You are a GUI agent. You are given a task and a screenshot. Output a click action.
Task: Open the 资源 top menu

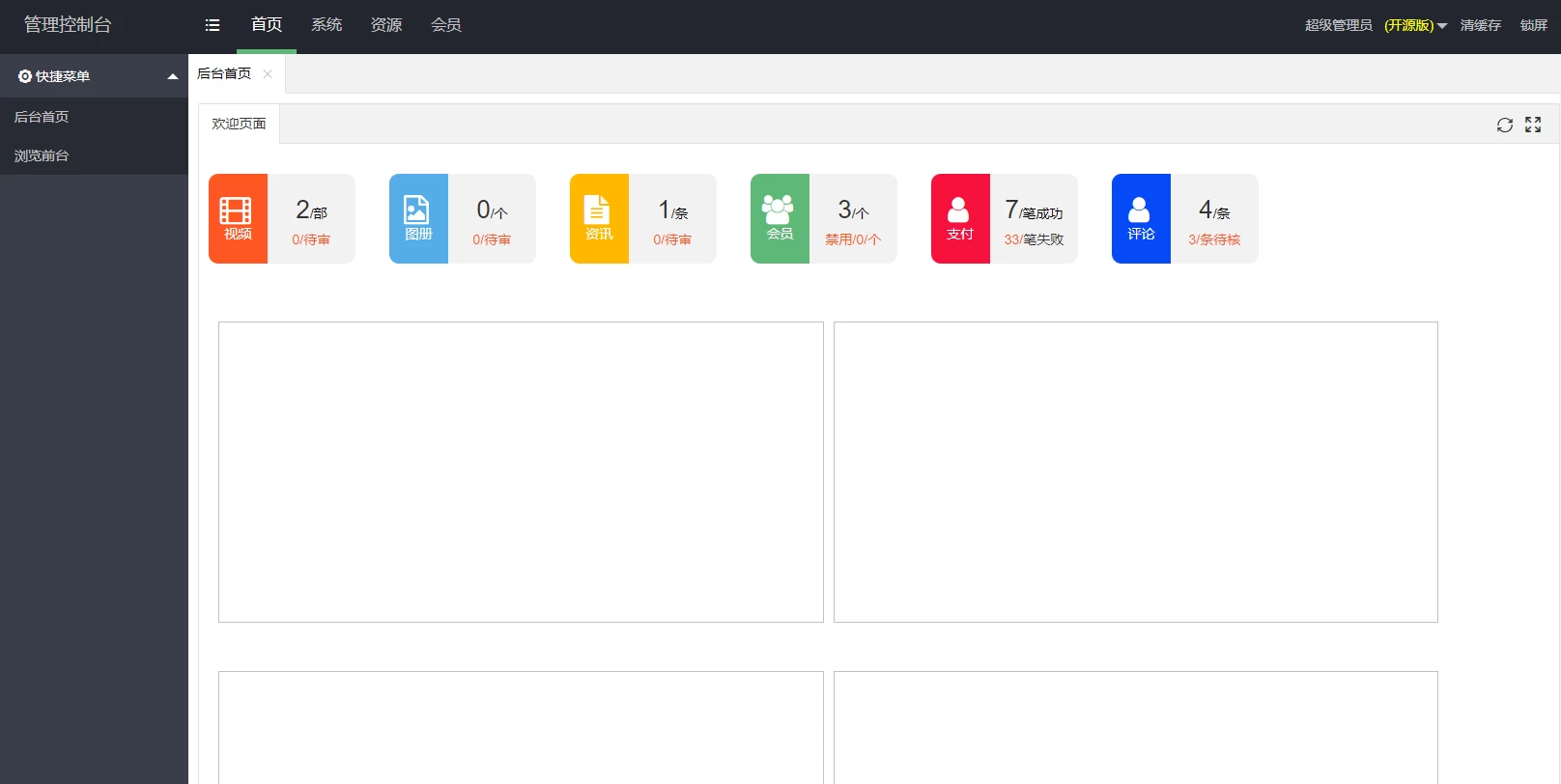pos(386,25)
